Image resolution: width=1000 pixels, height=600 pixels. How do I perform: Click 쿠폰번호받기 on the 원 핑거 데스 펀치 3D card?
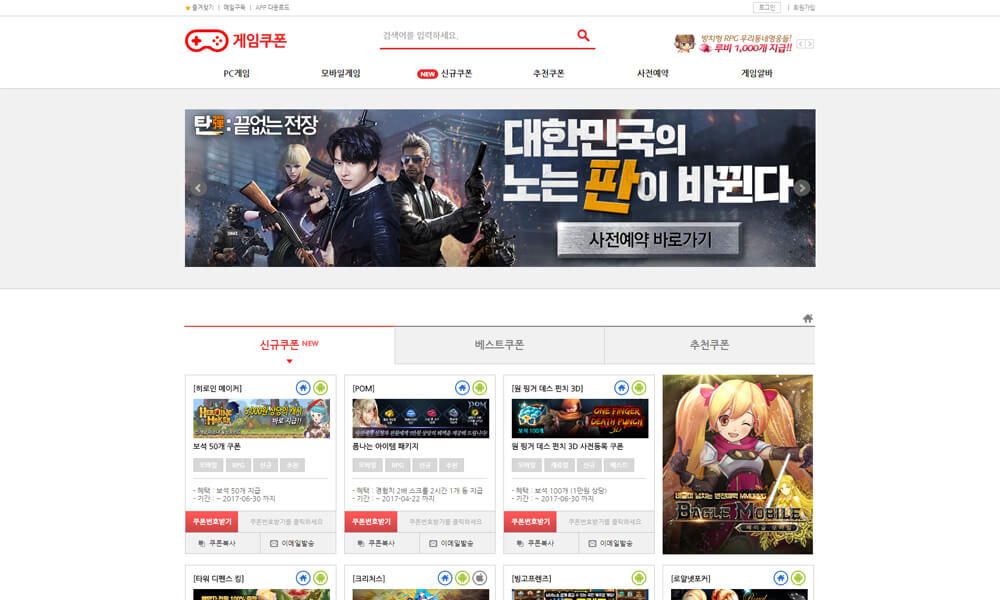[530, 522]
